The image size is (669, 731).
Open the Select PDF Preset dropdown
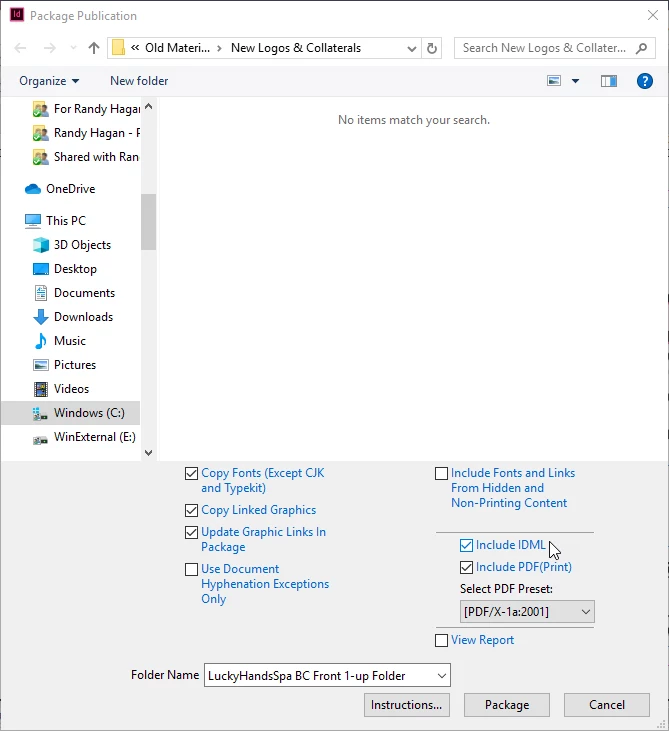click(527, 612)
